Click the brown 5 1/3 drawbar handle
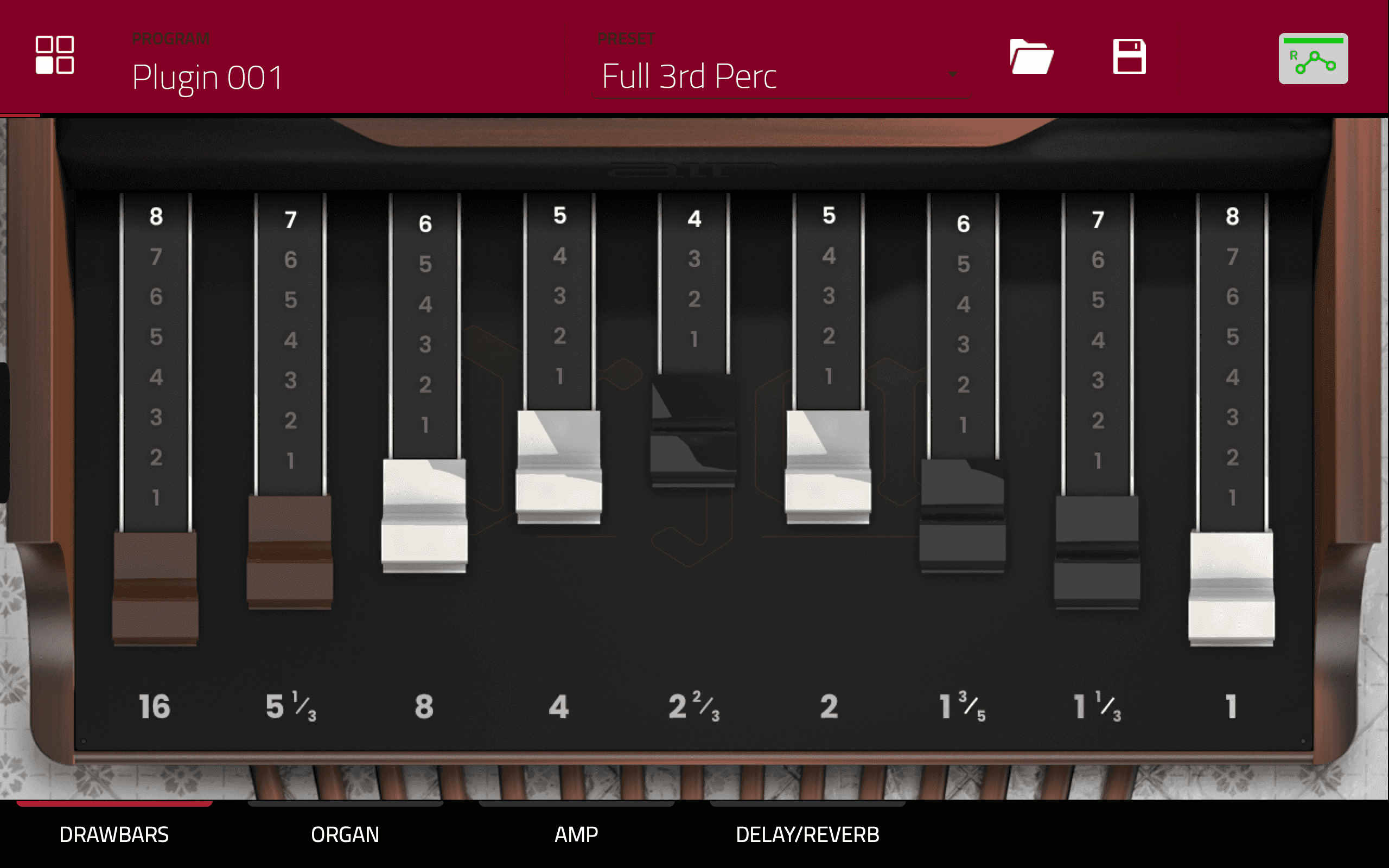This screenshot has height=868, width=1389. click(x=290, y=552)
